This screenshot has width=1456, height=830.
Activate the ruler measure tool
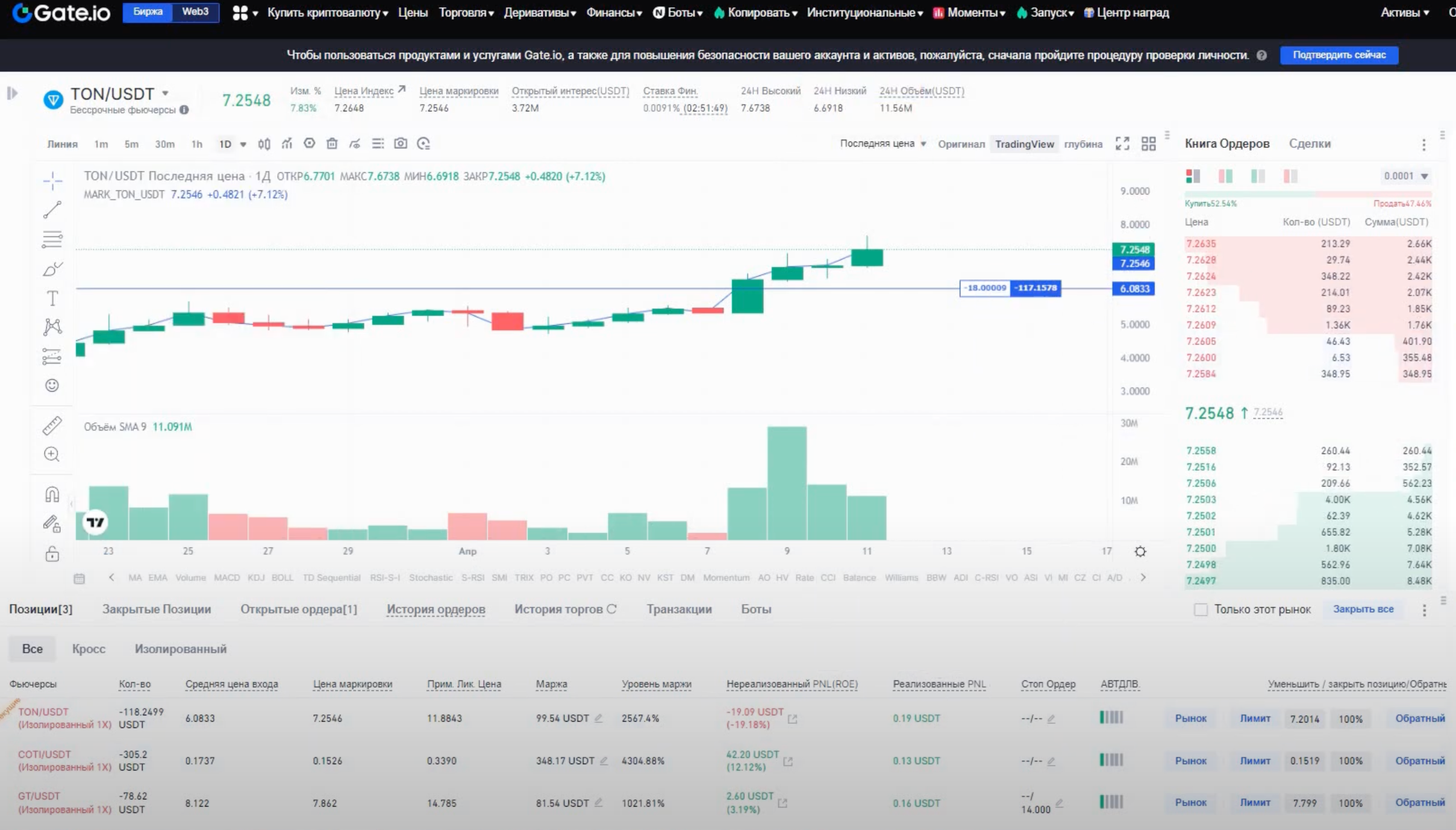pos(52,426)
